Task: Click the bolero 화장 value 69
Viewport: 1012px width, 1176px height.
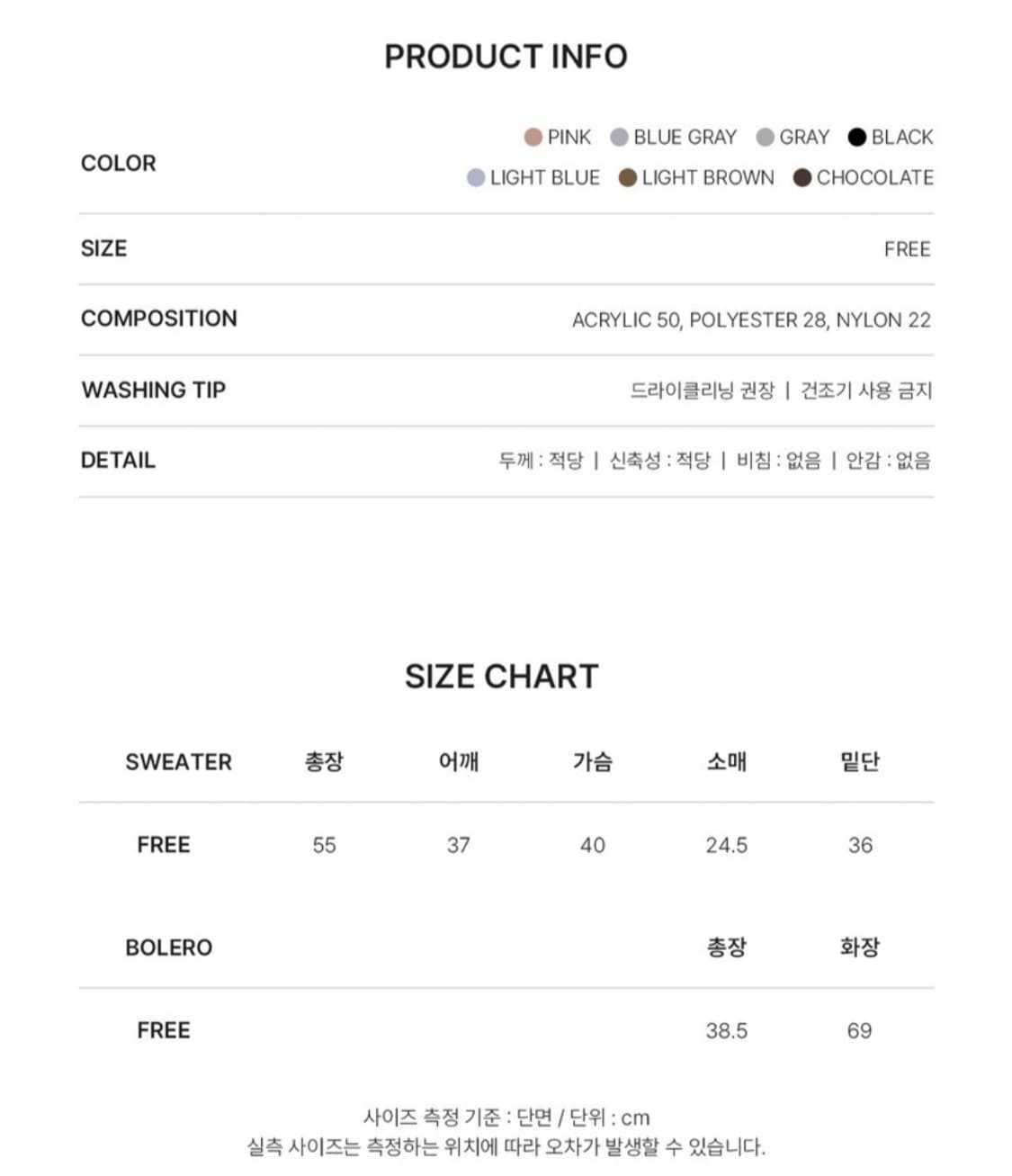Action: [x=859, y=1030]
